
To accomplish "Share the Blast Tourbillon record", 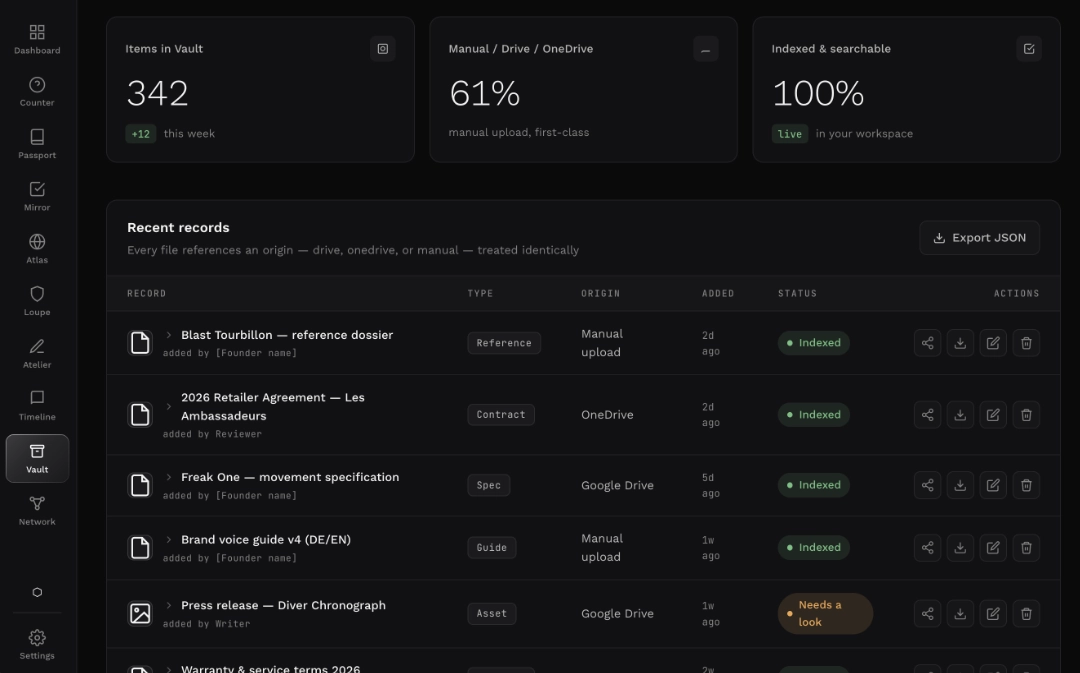I will (928, 343).
